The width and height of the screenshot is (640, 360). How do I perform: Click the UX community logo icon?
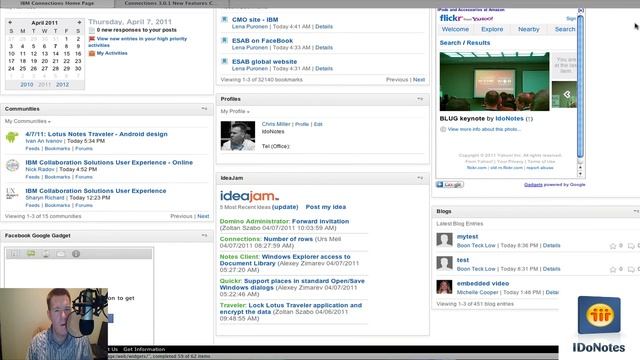coord(12,193)
